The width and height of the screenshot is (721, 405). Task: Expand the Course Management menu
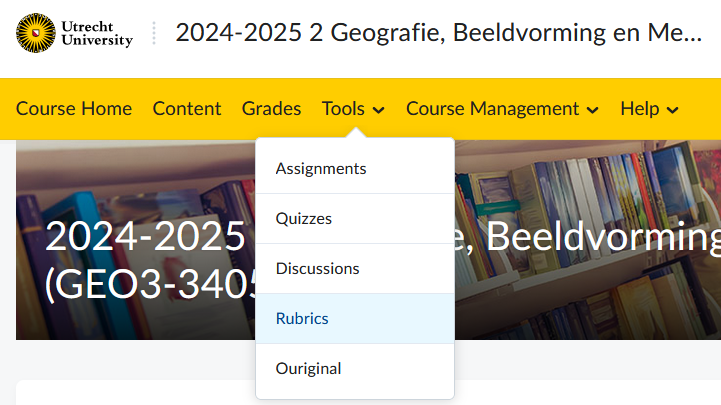coord(502,109)
